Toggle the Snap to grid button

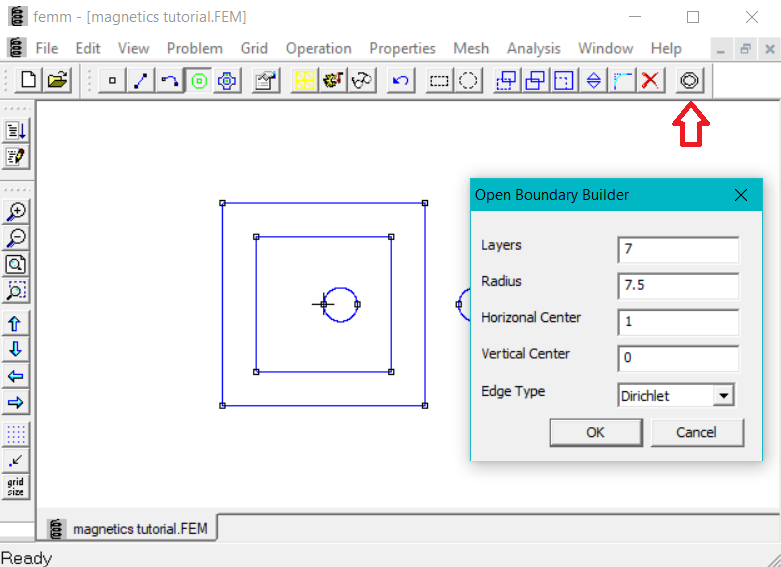coord(16,460)
